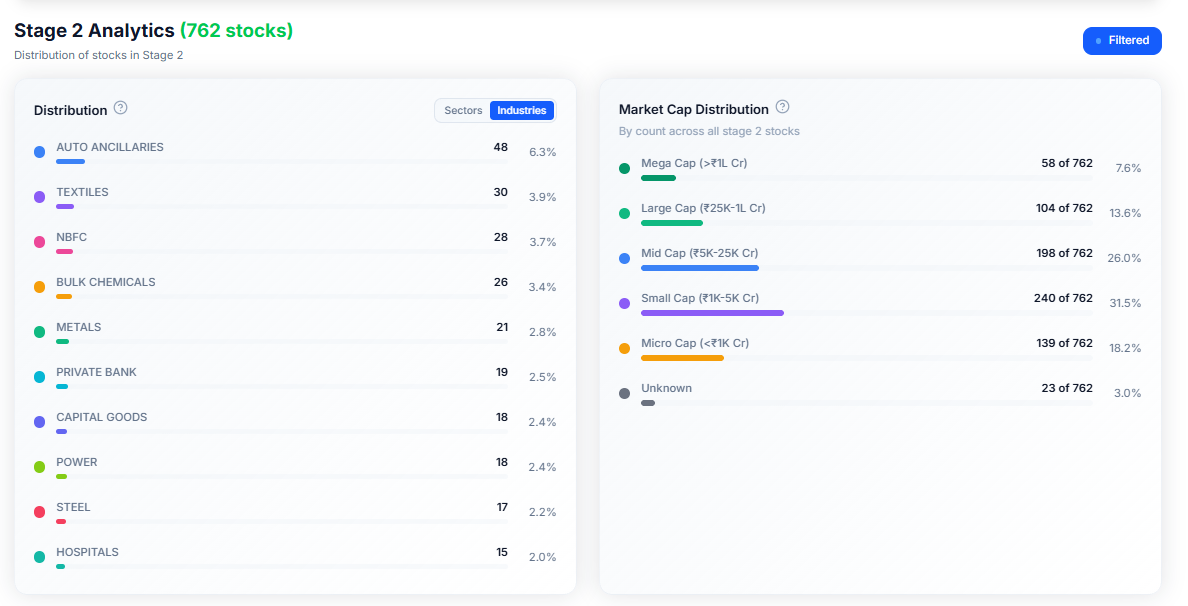Click the count 26 for BULK CHEMICALS
The image size is (1188, 606).
tap(501, 282)
